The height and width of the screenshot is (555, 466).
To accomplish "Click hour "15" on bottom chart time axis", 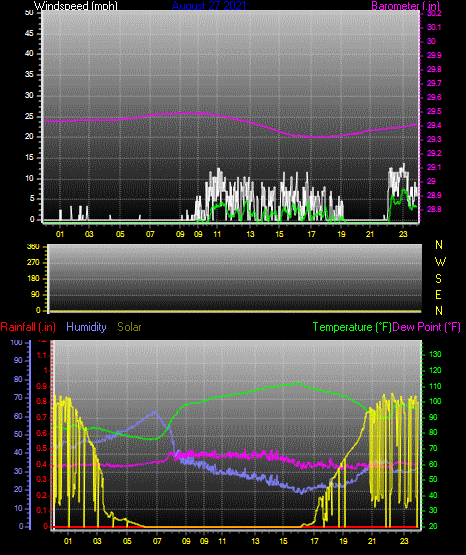I will pos(283,541).
